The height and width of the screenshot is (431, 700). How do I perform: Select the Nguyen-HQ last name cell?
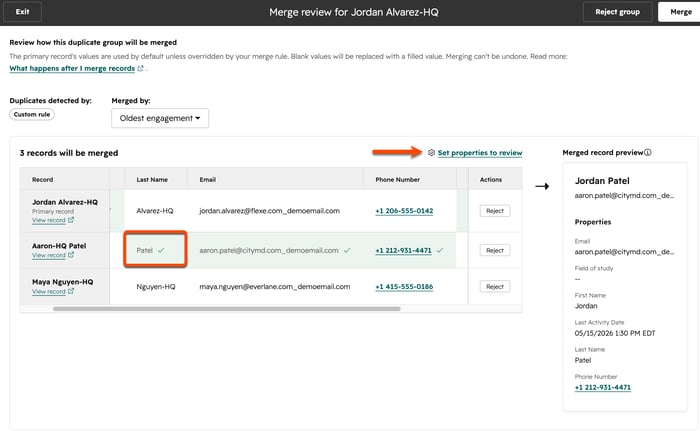[x=156, y=287]
